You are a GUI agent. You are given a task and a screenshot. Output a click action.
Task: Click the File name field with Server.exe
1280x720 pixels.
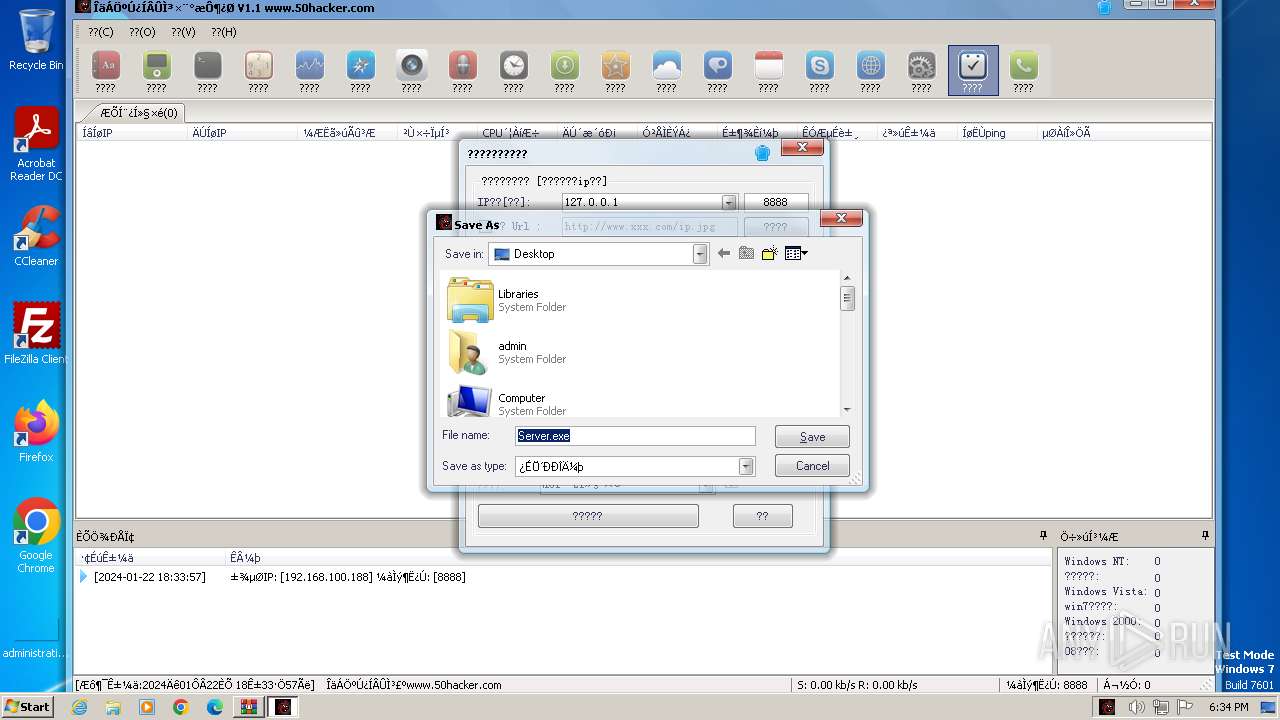point(635,436)
